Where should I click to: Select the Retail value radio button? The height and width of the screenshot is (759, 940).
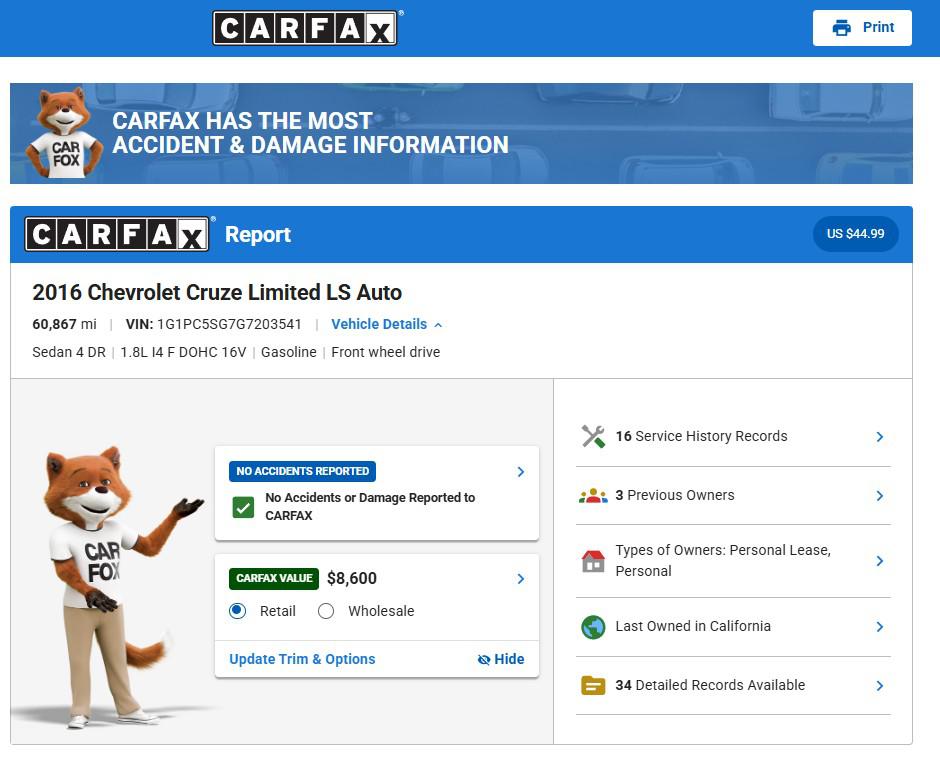237,611
